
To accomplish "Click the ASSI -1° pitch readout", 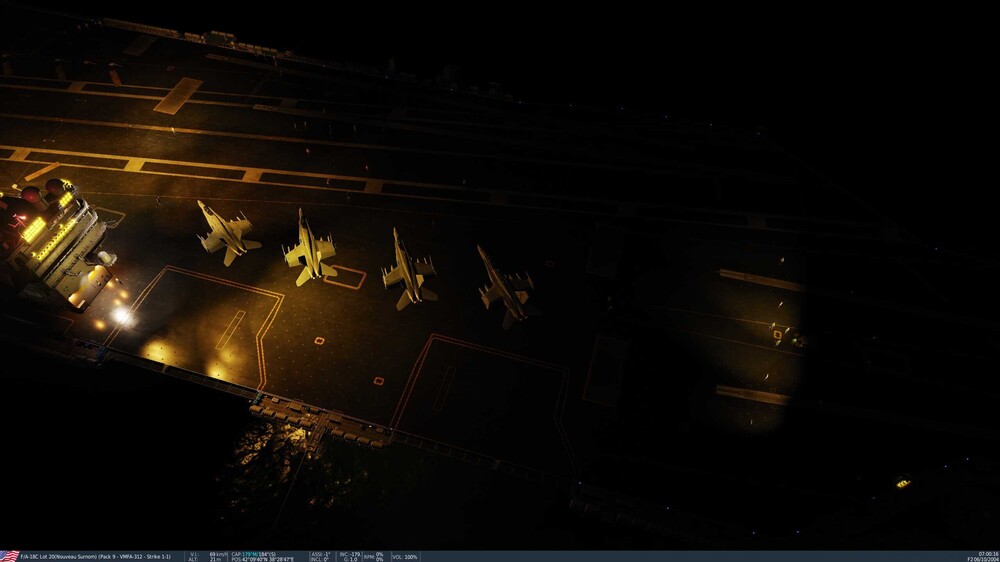I will 320,554.
